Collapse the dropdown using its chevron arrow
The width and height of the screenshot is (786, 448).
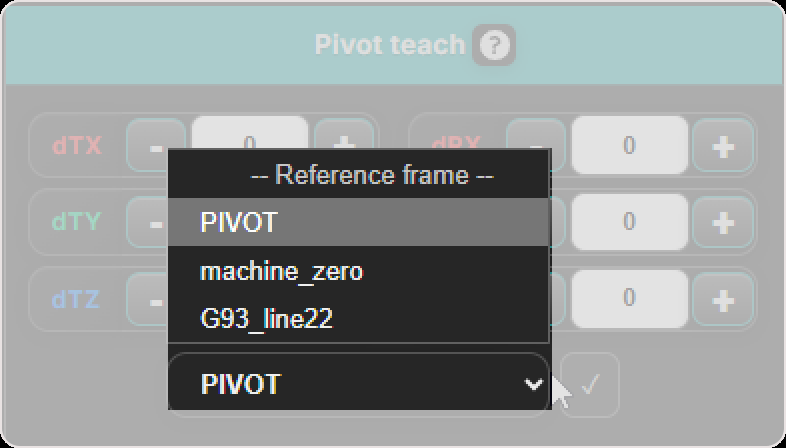click(x=533, y=384)
